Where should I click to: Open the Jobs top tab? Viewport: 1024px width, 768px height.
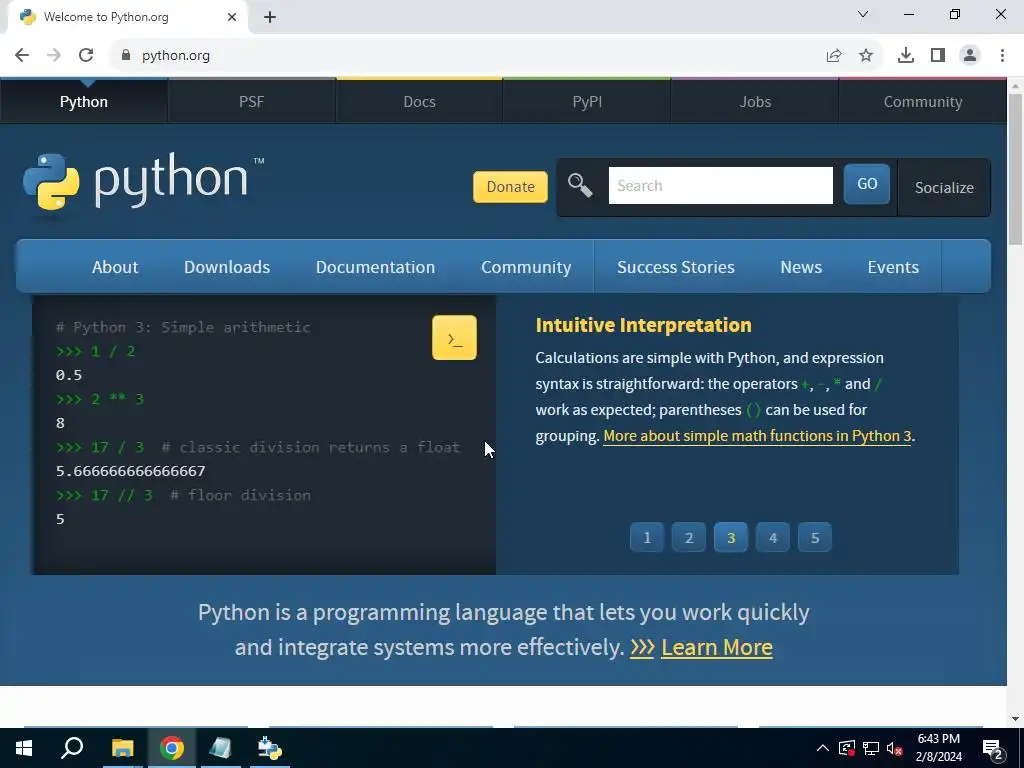(x=755, y=102)
